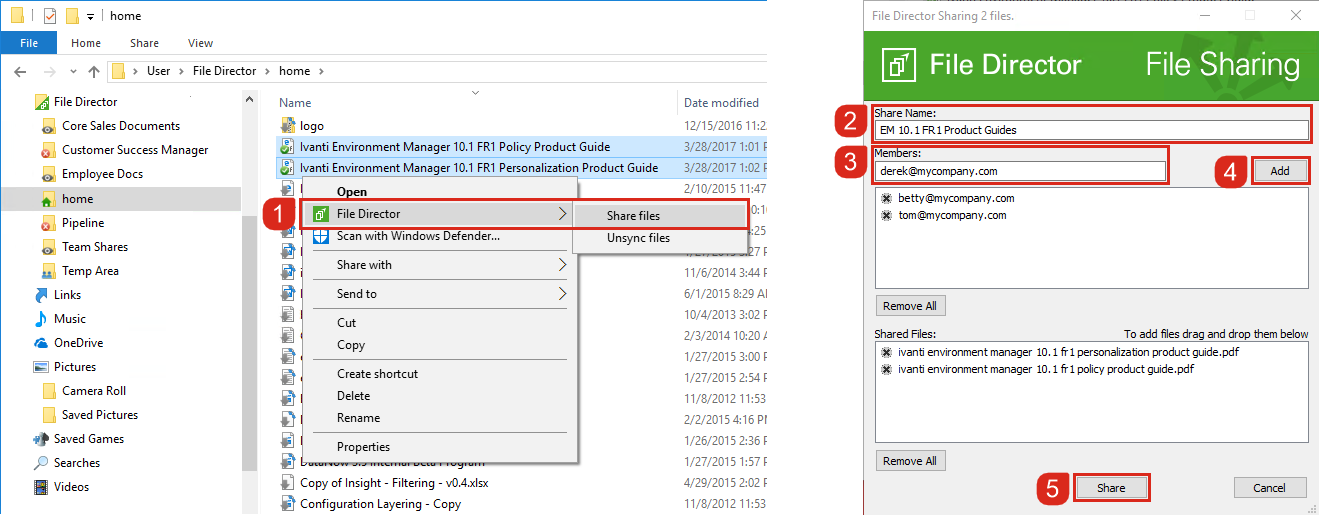Screen dimensions: 1340x515
Task: Click the Up arrow navigation icon
Action: pyautogui.click(x=93, y=71)
